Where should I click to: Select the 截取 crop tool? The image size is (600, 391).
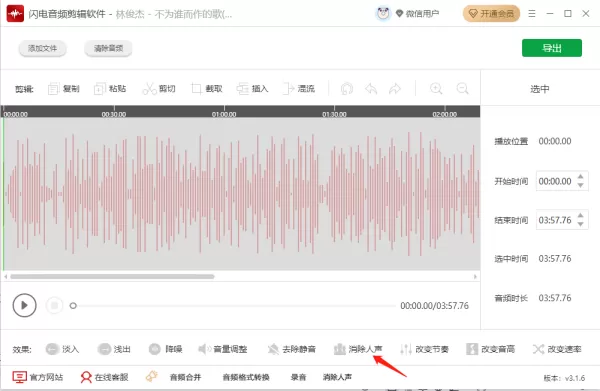[207, 89]
